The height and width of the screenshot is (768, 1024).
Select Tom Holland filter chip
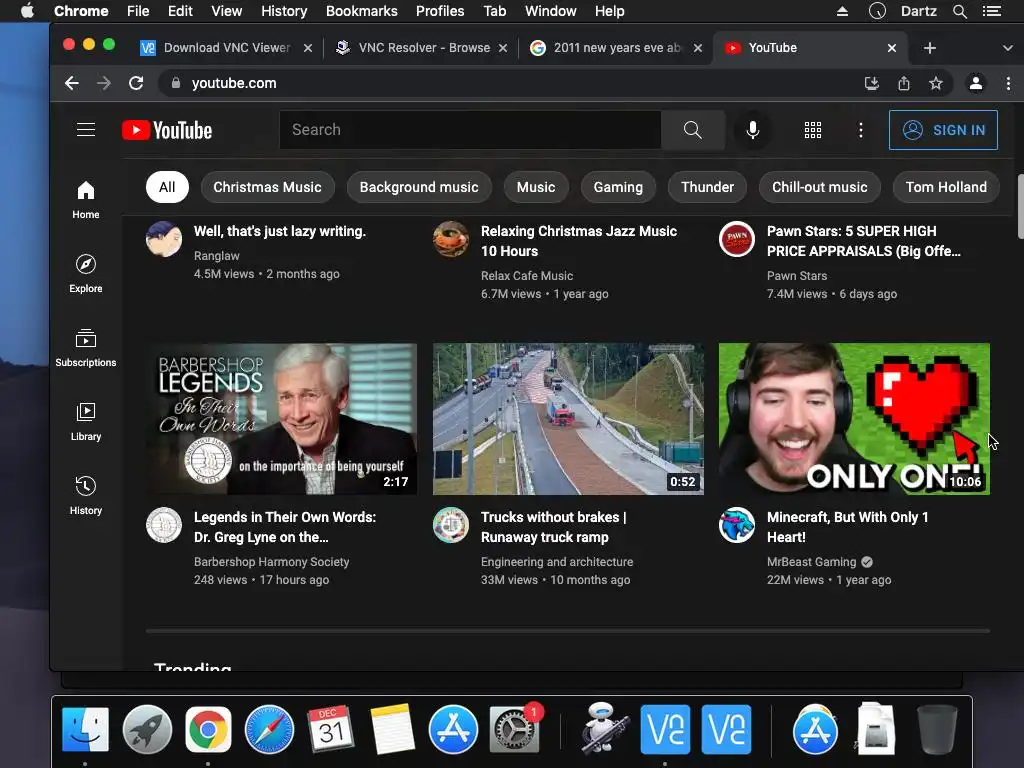click(946, 187)
